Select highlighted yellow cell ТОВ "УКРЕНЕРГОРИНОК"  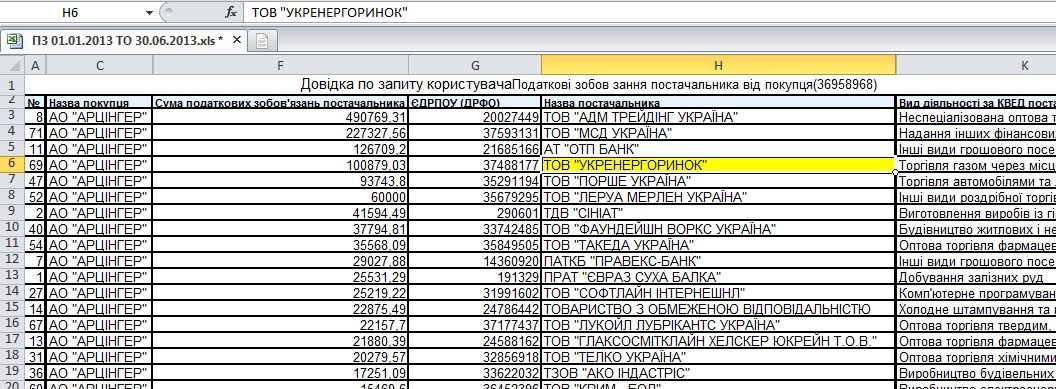(x=719, y=165)
